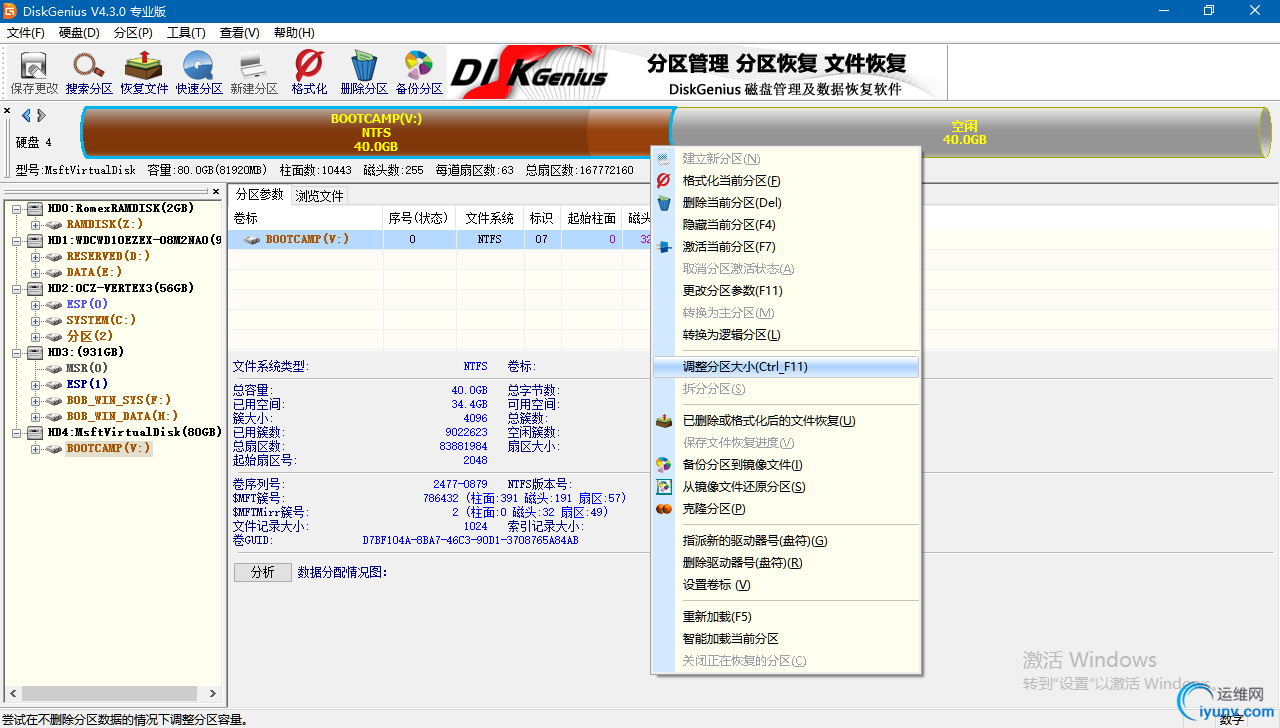Image resolution: width=1280 pixels, height=728 pixels.
Task: Select the BOOTCAMP(V:) NTFS partition bar
Action: (376, 132)
